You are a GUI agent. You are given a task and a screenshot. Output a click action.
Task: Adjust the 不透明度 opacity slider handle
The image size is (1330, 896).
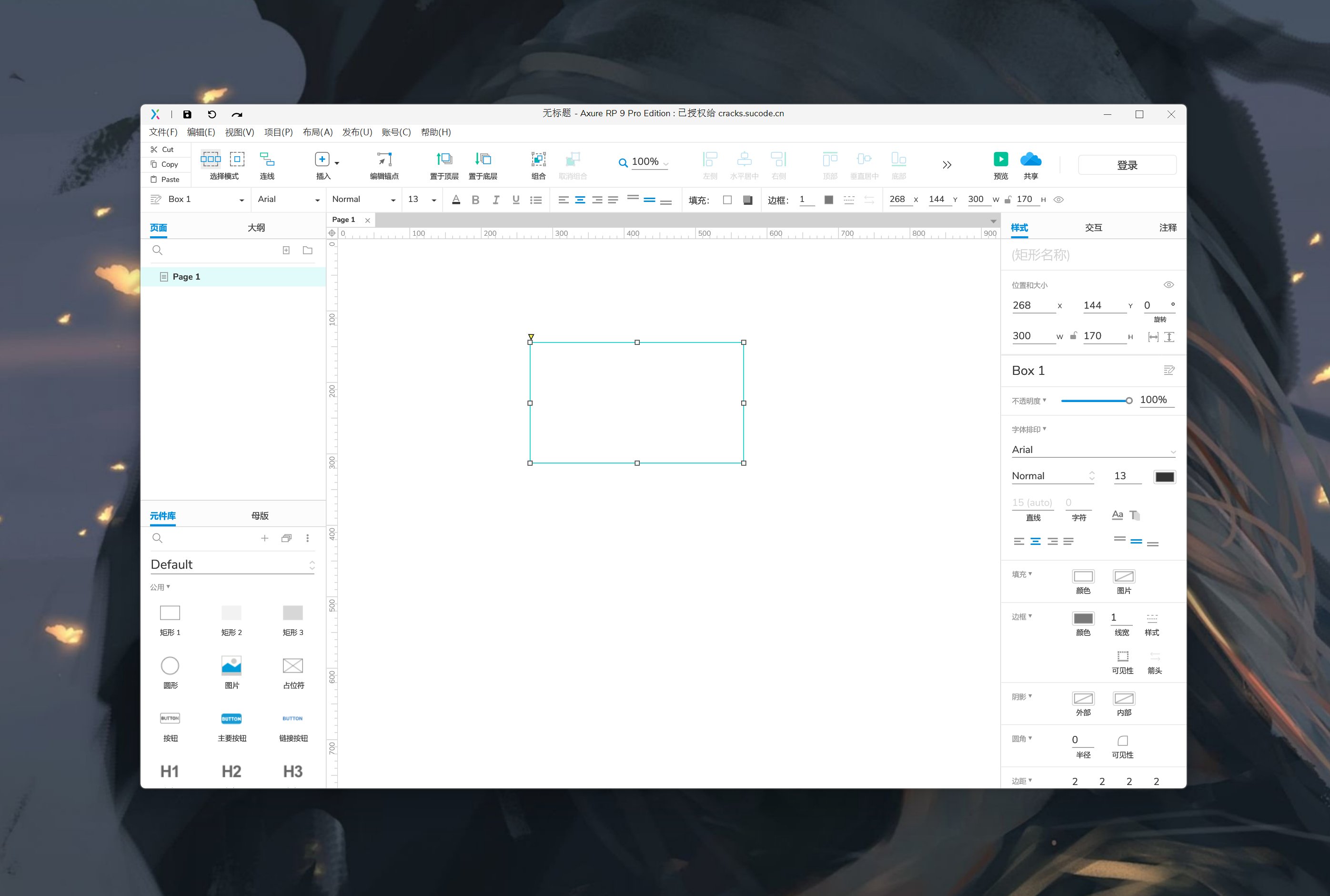[x=1129, y=401]
